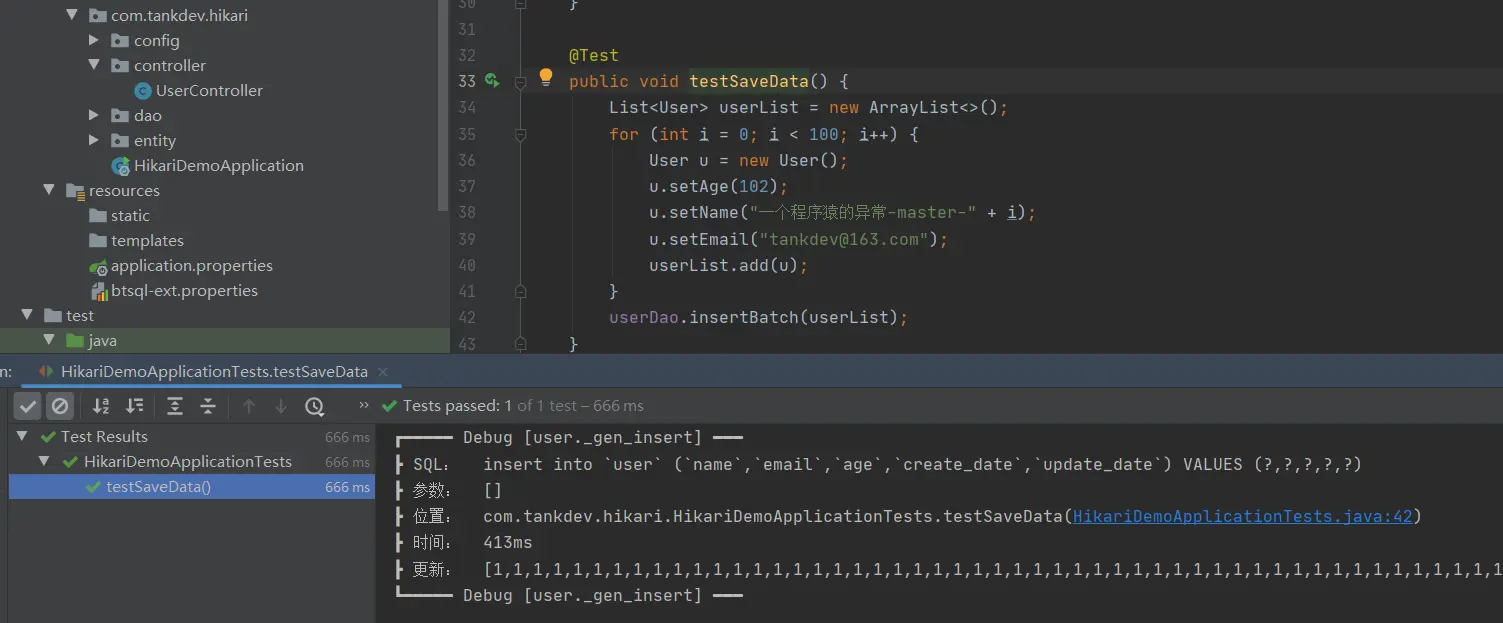Click "tankdev@163.com" string in editor
1503x623 pixels.
[849, 239]
